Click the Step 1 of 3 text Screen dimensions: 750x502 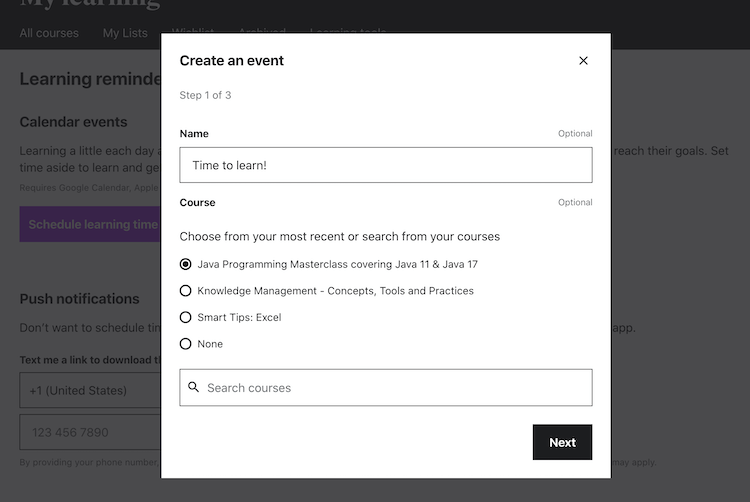tap(205, 95)
